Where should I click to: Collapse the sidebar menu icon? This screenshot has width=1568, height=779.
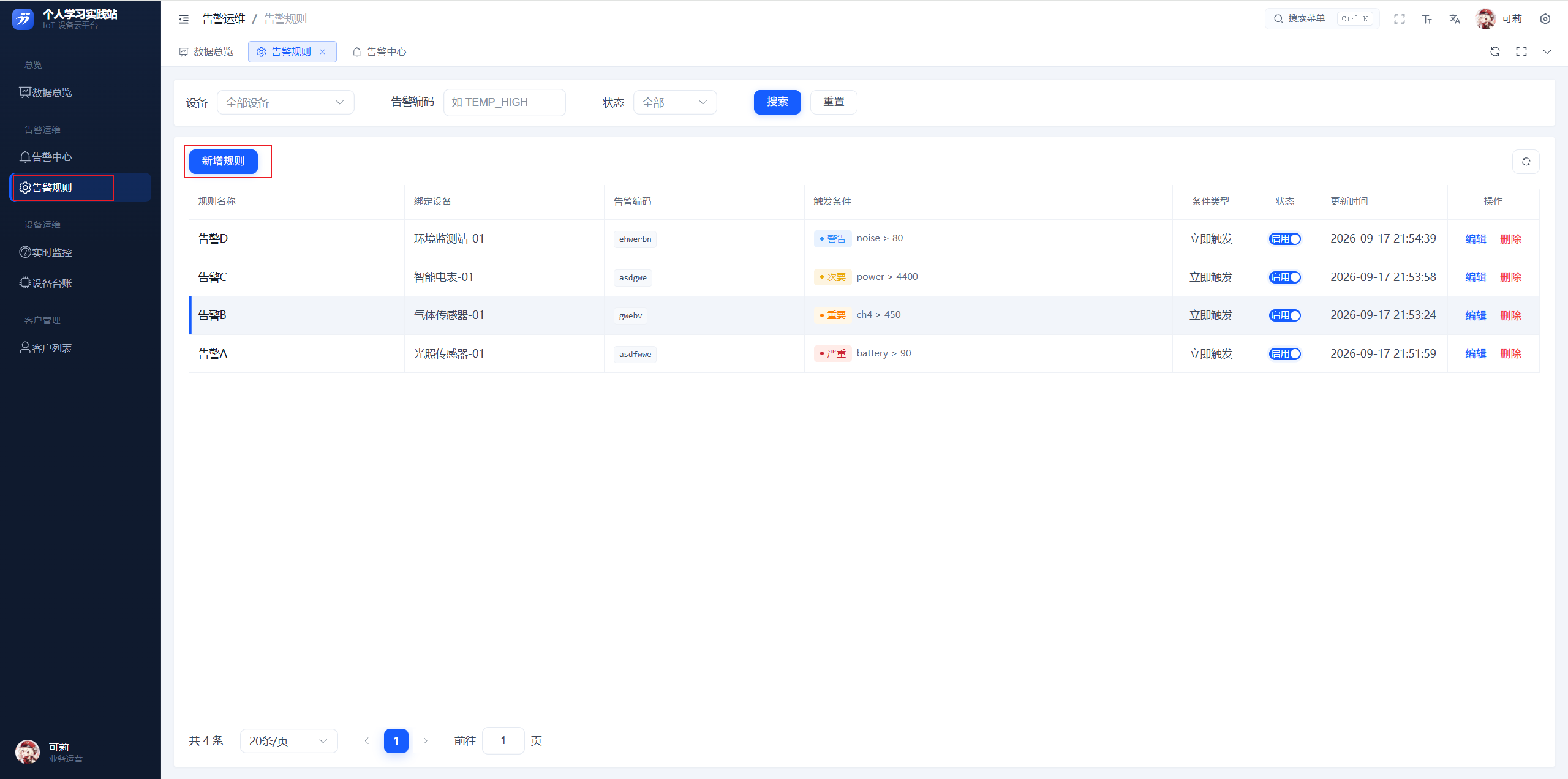[184, 19]
